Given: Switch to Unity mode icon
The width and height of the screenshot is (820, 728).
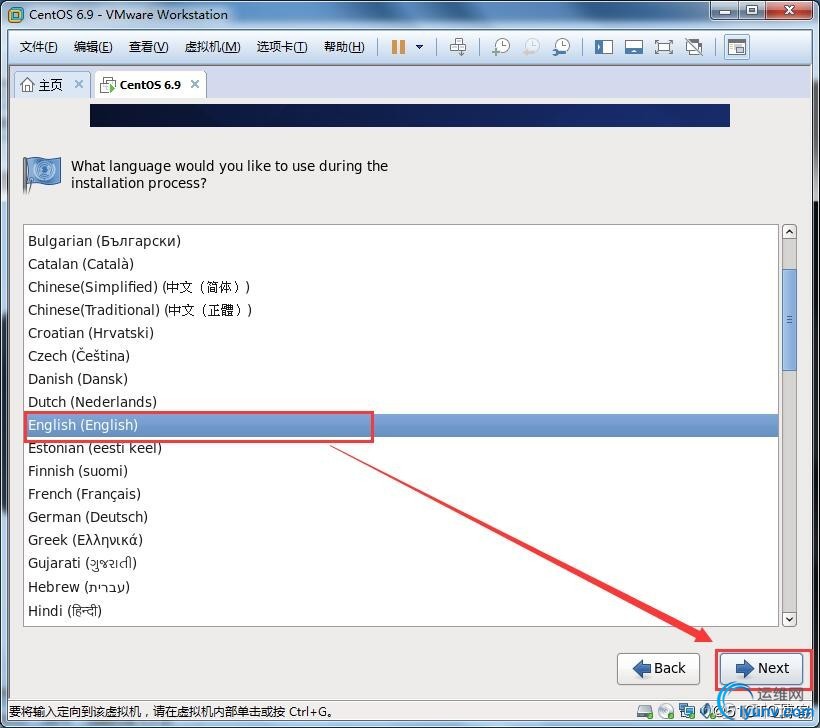Looking at the screenshot, I should [x=694, y=47].
